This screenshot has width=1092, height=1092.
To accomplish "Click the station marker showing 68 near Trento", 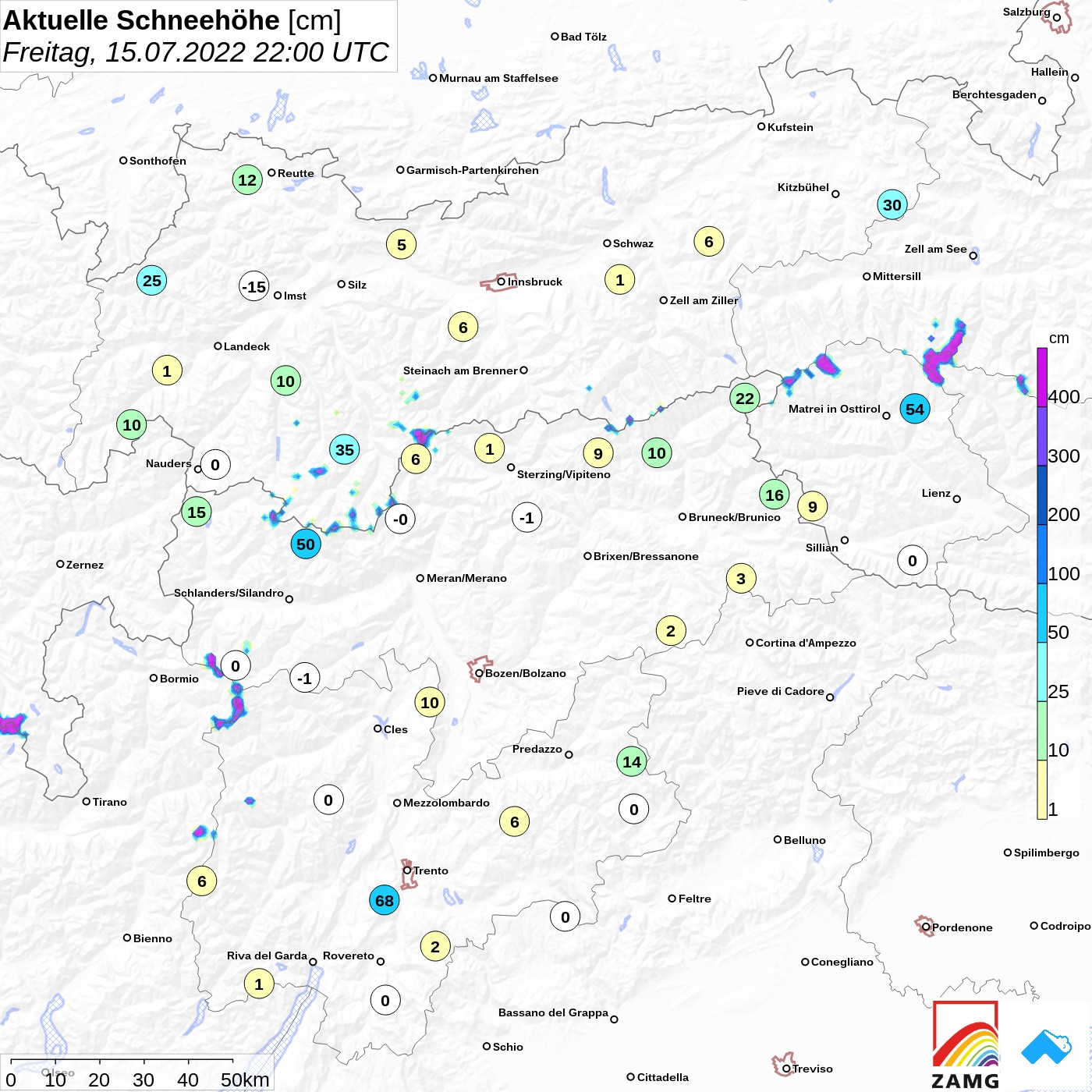I will [385, 901].
